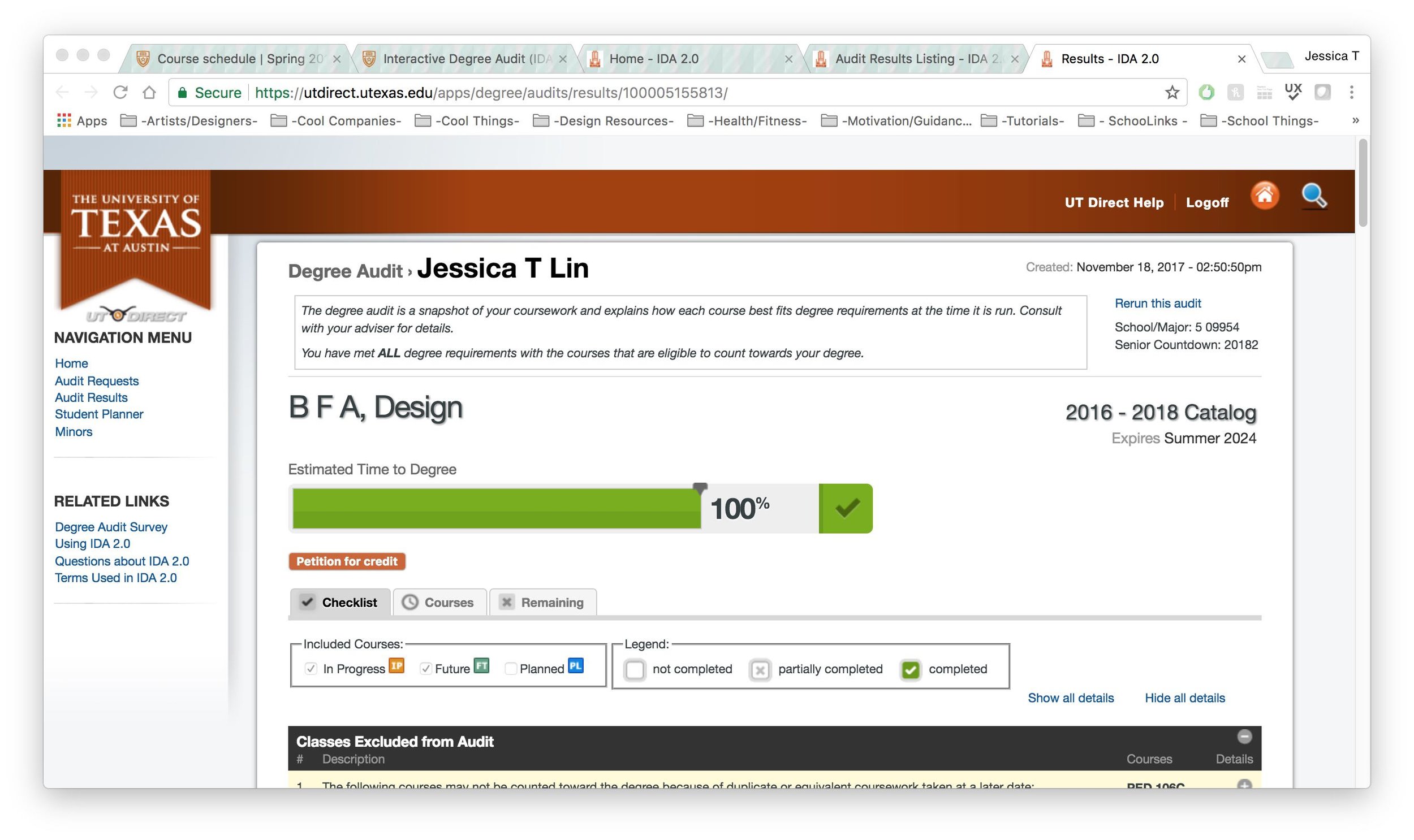Open Using IDA 2.0 related link
The width and height of the screenshot is (1414, 840).
tap(92, 543)
